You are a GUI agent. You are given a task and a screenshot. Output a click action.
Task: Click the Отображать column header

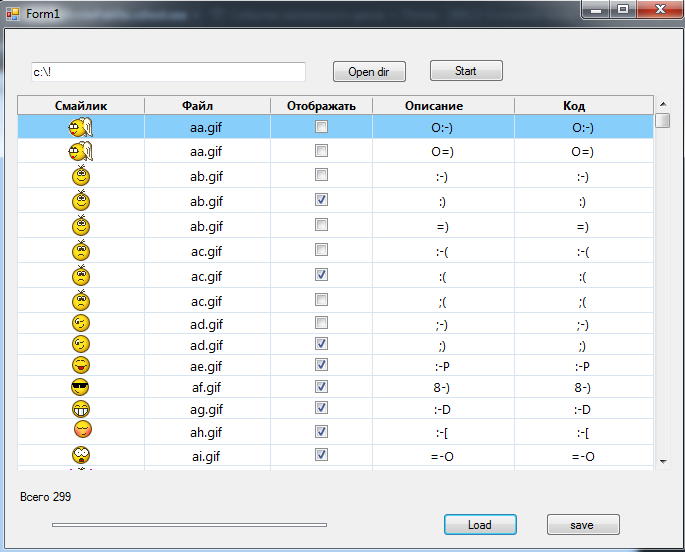tap(321, 105)
